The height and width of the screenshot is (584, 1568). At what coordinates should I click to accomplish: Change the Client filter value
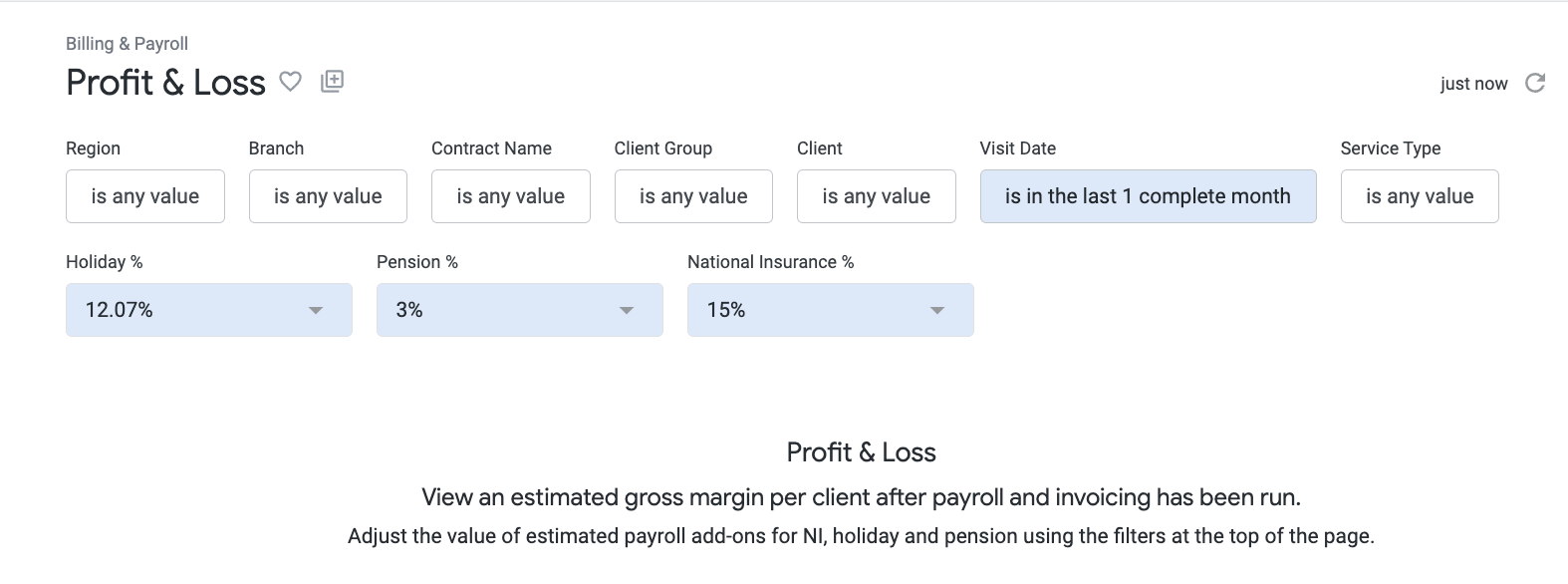pos(877,196)
